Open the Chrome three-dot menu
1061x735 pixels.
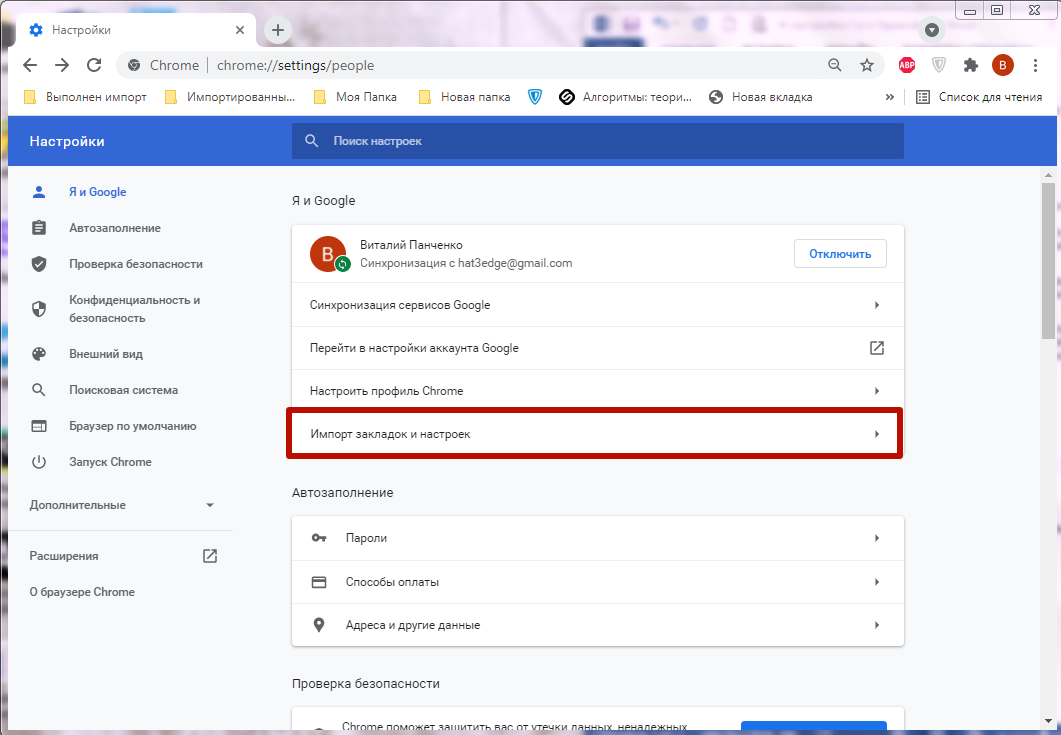coord(1035,65)
